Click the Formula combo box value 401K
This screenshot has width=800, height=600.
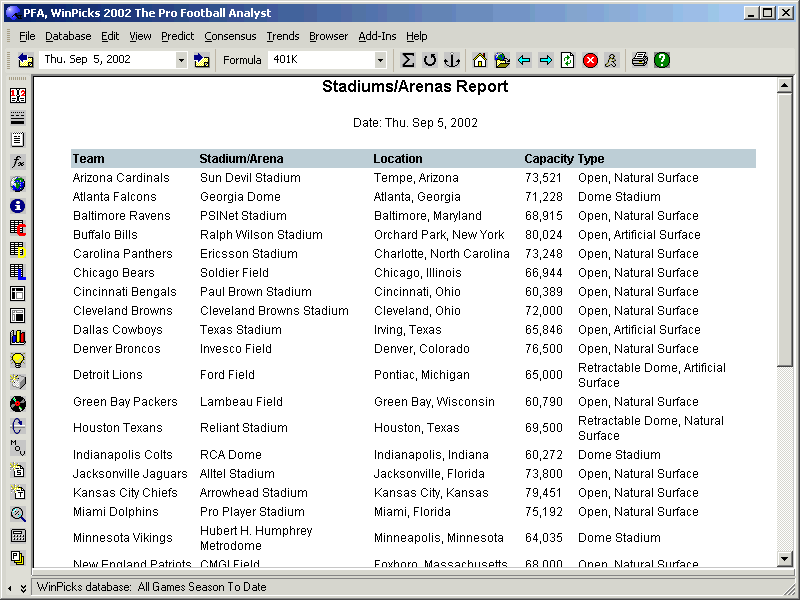[321, 60]
